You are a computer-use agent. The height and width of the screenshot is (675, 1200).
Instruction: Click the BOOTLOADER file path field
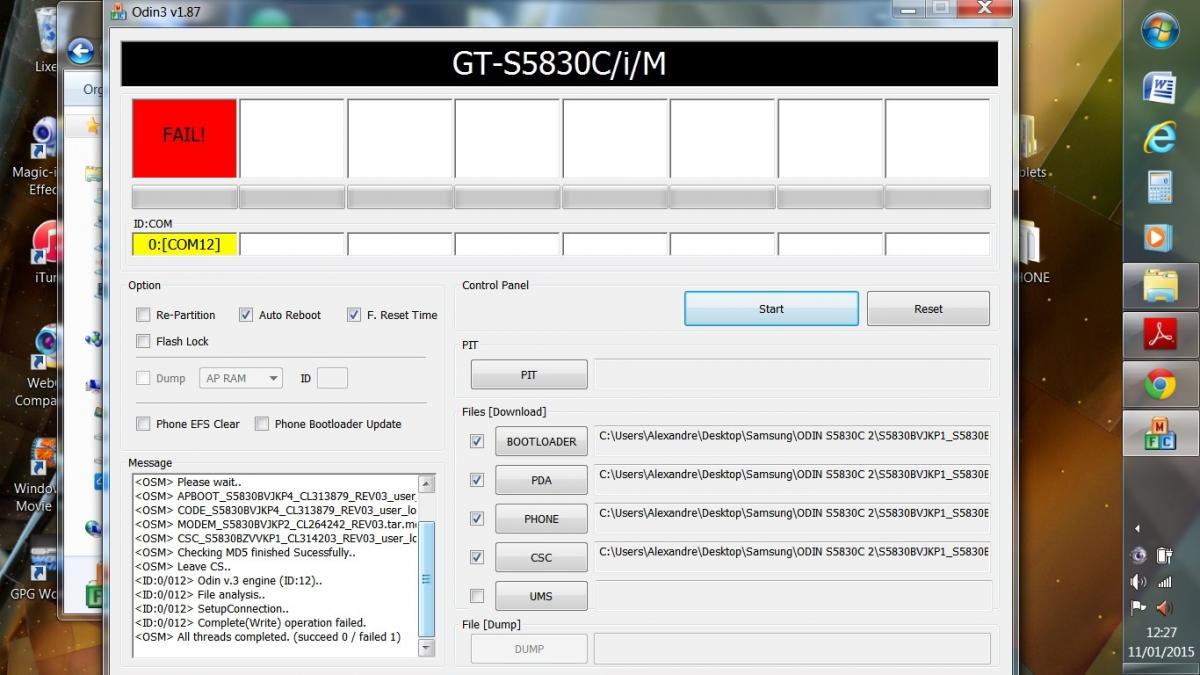click(x=792, y=440)
